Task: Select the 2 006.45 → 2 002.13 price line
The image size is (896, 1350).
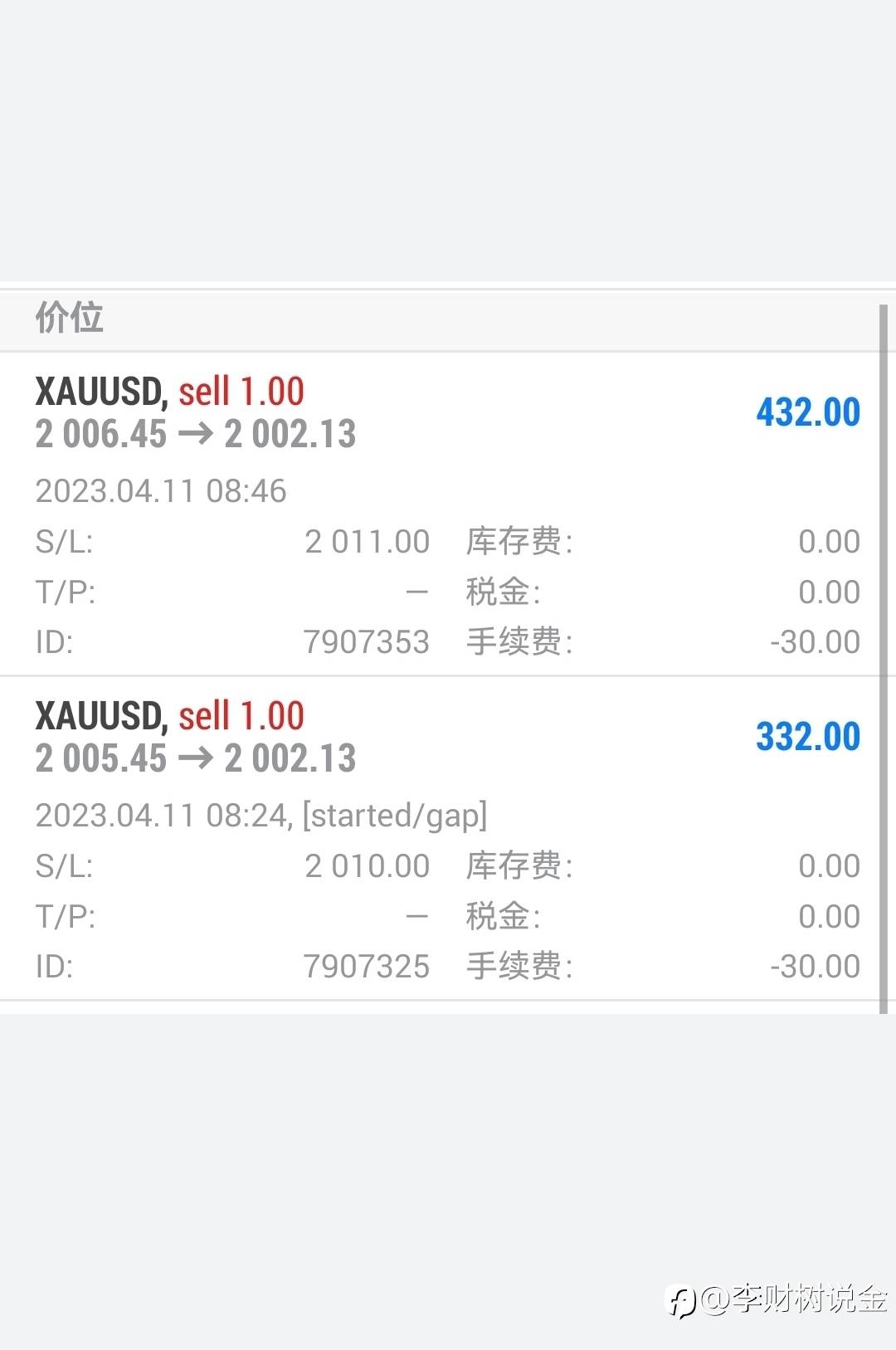Action: (x=196, y=434)
